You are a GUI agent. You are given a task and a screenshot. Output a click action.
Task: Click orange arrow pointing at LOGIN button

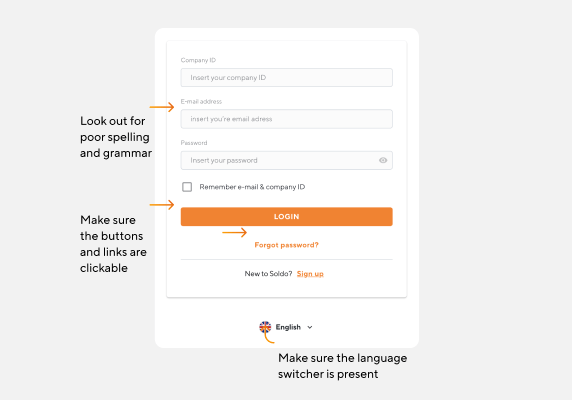pyautogui.click(x=162, y=205)
